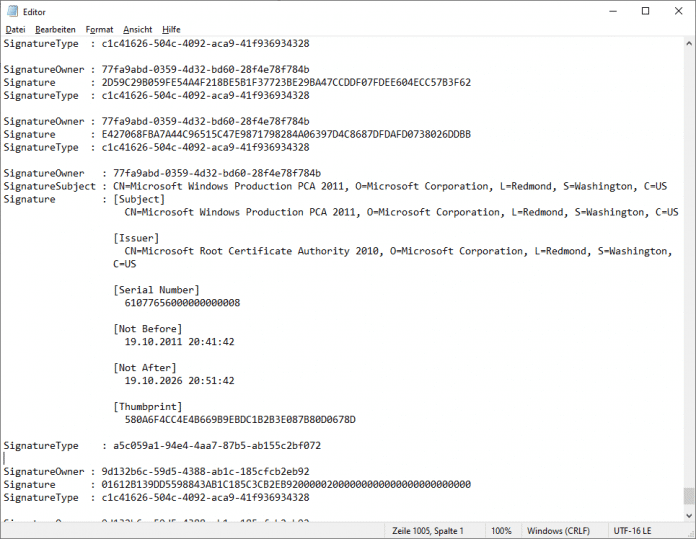Click the signature value starting E427068FBA7A

(x=286, y=135)
